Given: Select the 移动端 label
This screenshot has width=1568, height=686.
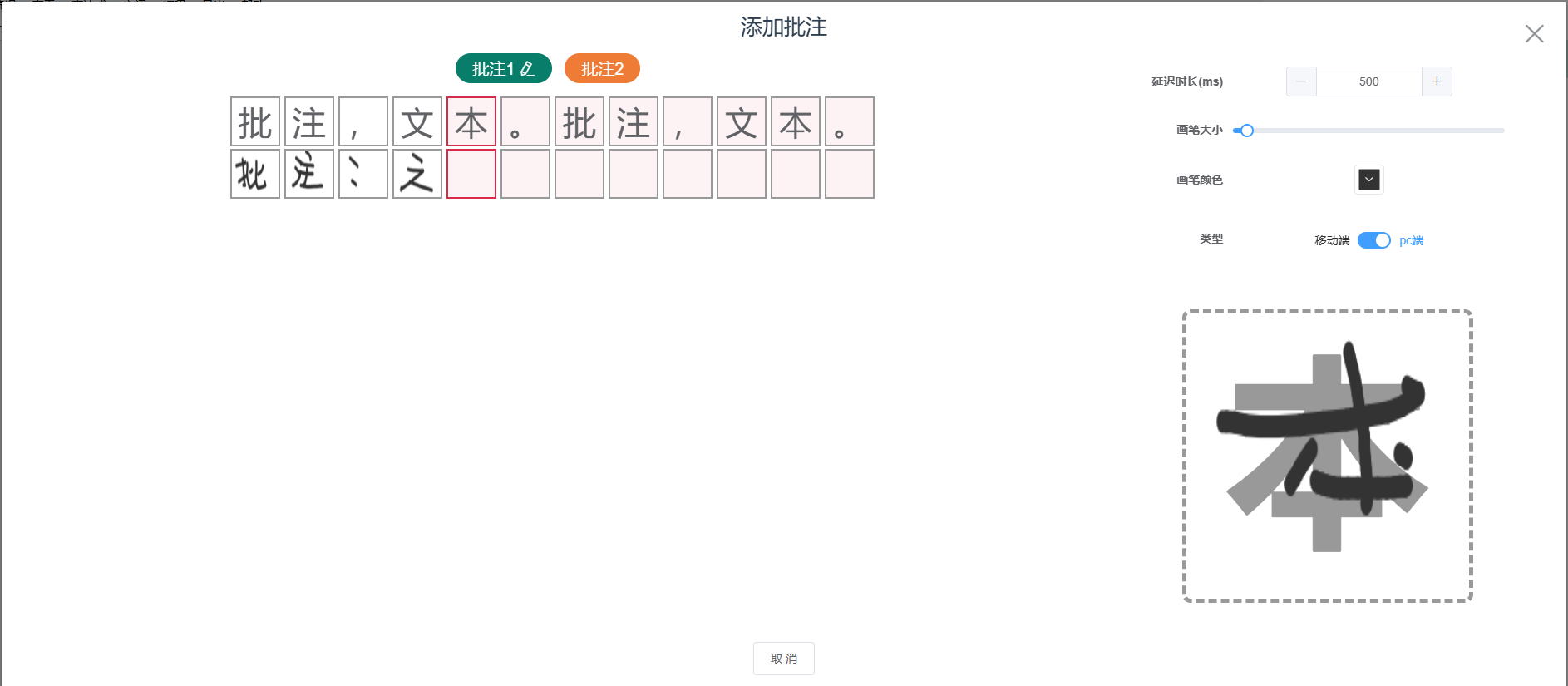Looking at the screenshot, I should click(x=1332, y=240).
